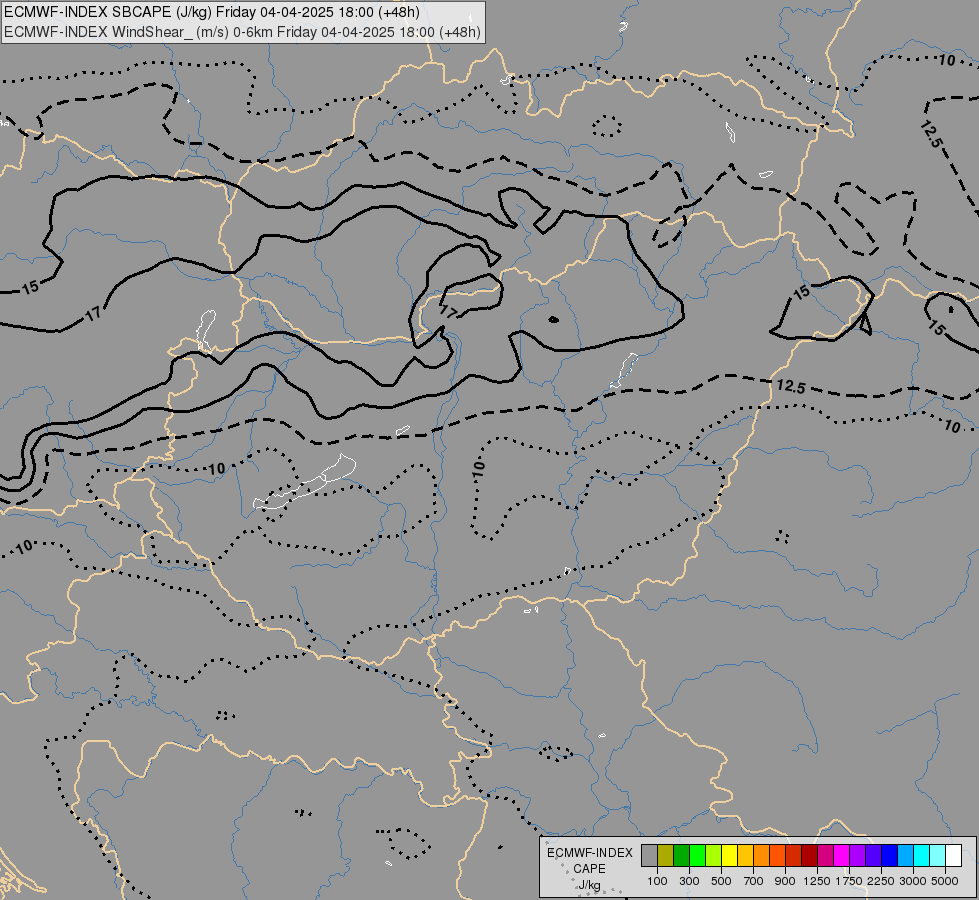Click the 'CAPE' label in the legend
Viewport: 979px width, 900px height.
[x=589, y=869]
